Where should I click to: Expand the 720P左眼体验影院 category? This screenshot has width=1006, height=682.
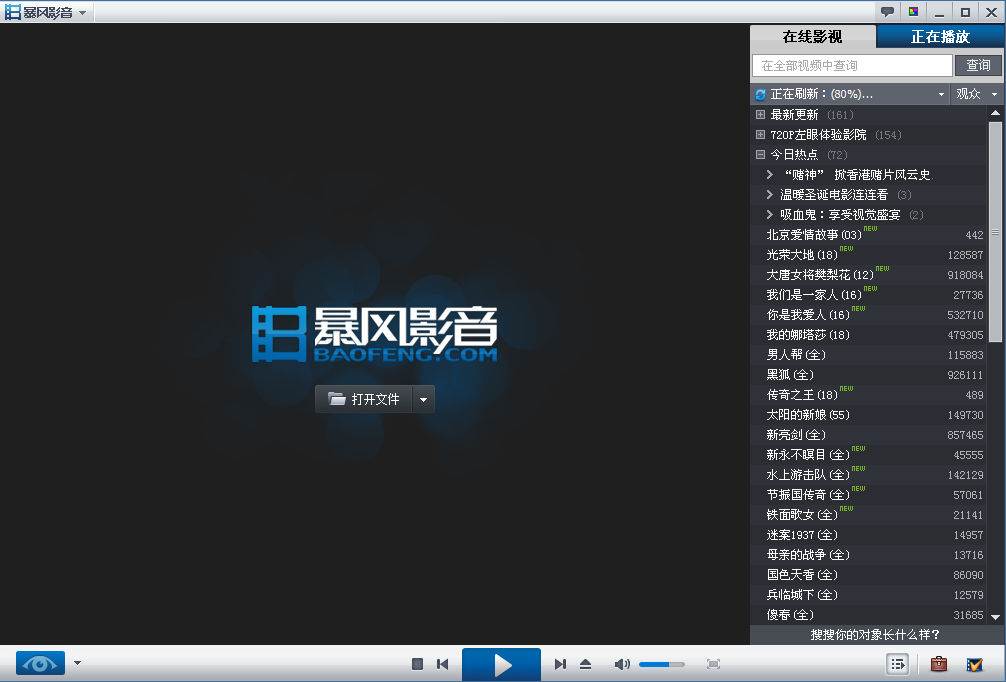point(760,135)
